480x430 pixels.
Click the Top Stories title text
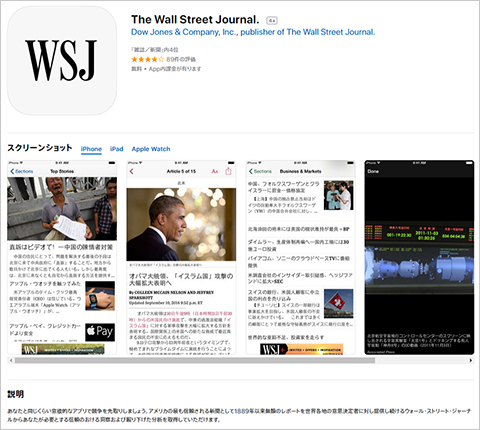62,171
